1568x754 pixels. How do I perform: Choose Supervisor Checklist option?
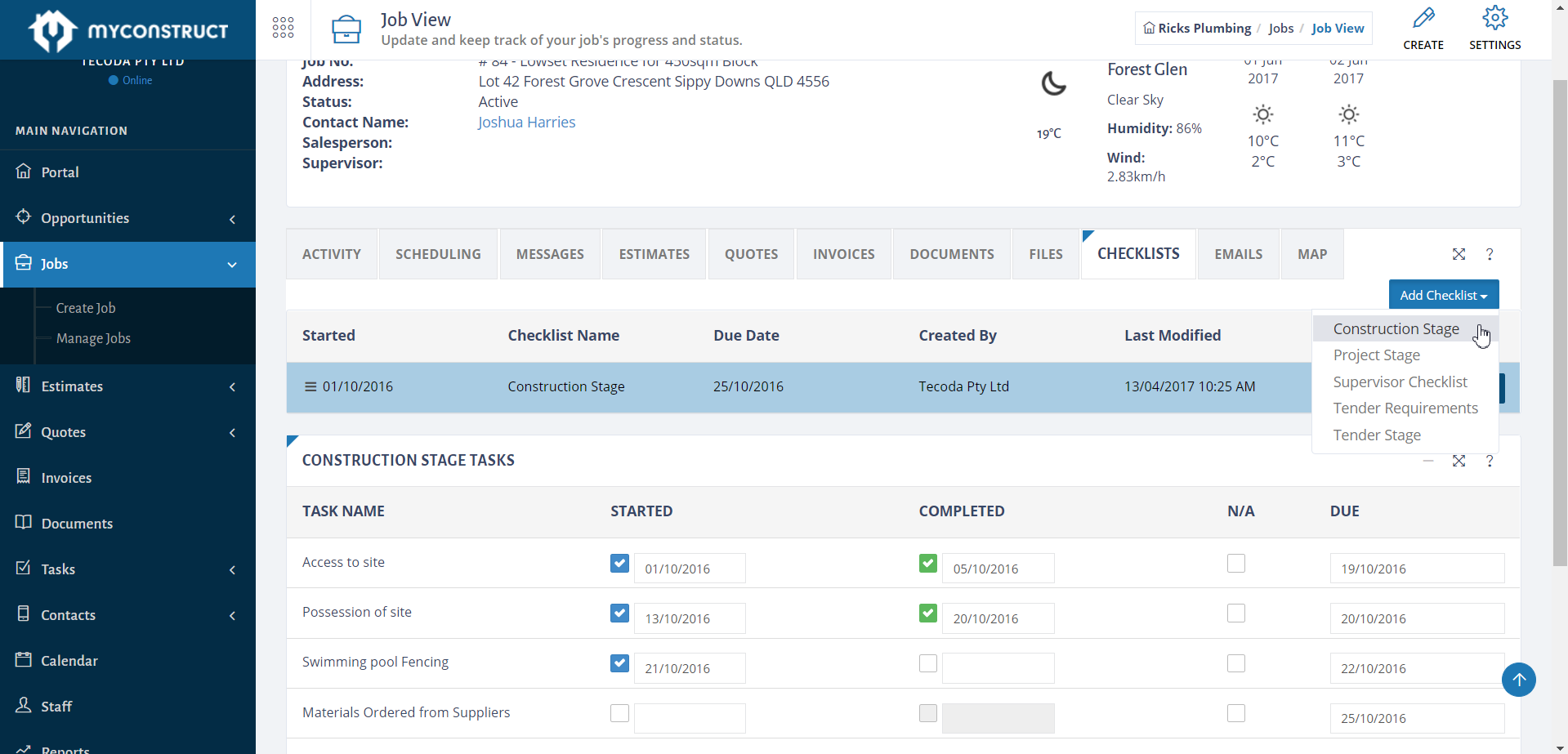pyautogui.click(x=1405, y=381)
